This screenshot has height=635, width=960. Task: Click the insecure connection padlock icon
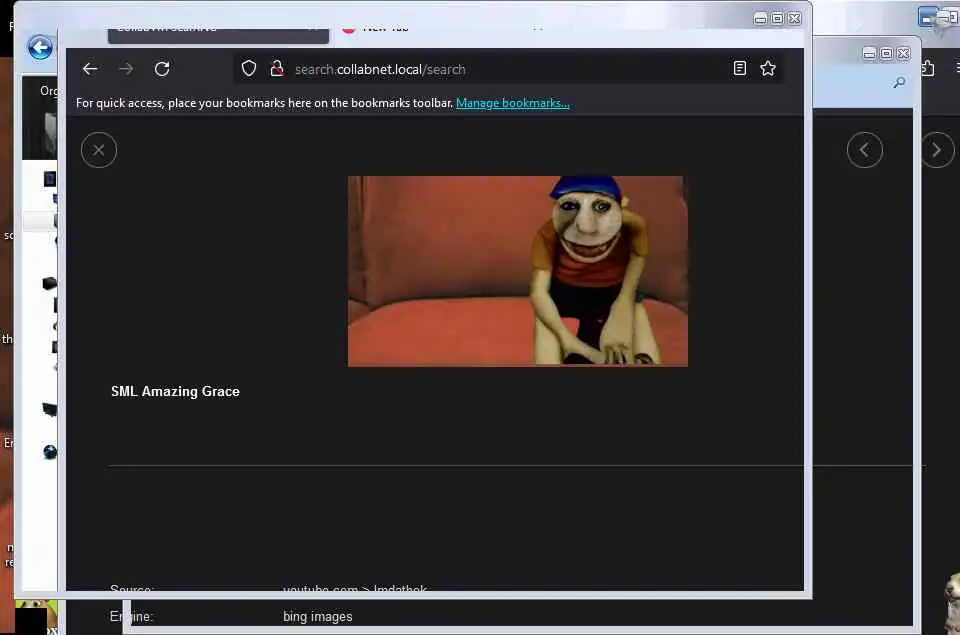tap(277, 69)
